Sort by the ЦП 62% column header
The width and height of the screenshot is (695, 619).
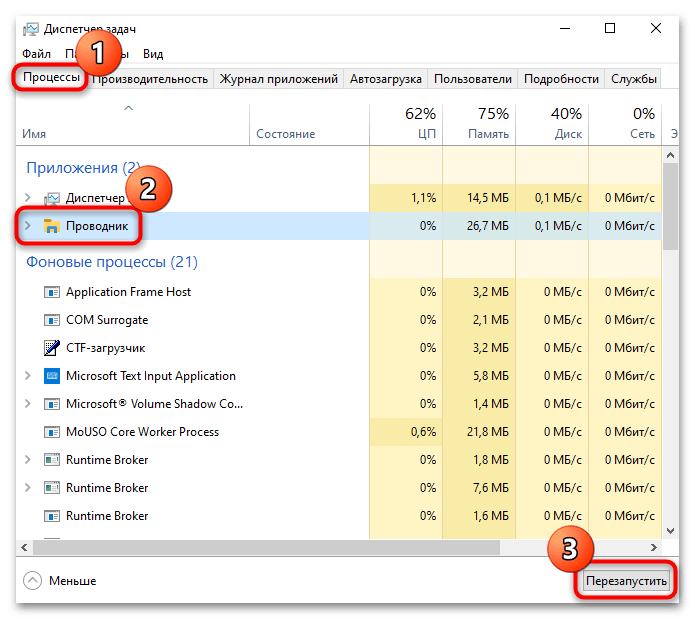pyautogui.click(x=406, y=124)
